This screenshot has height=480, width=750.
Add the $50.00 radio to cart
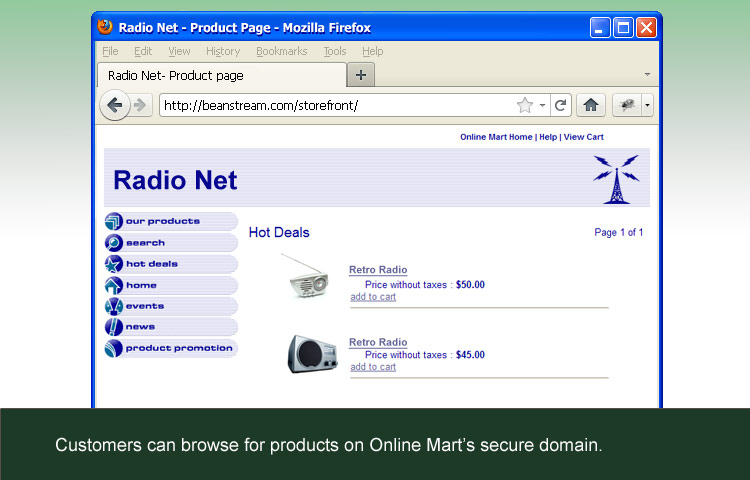[373, 297]
